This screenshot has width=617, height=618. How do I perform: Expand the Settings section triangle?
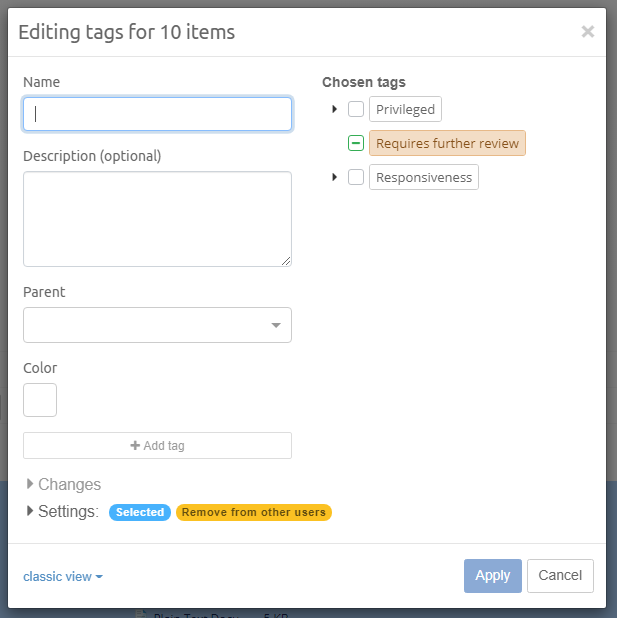click(30, 511)
